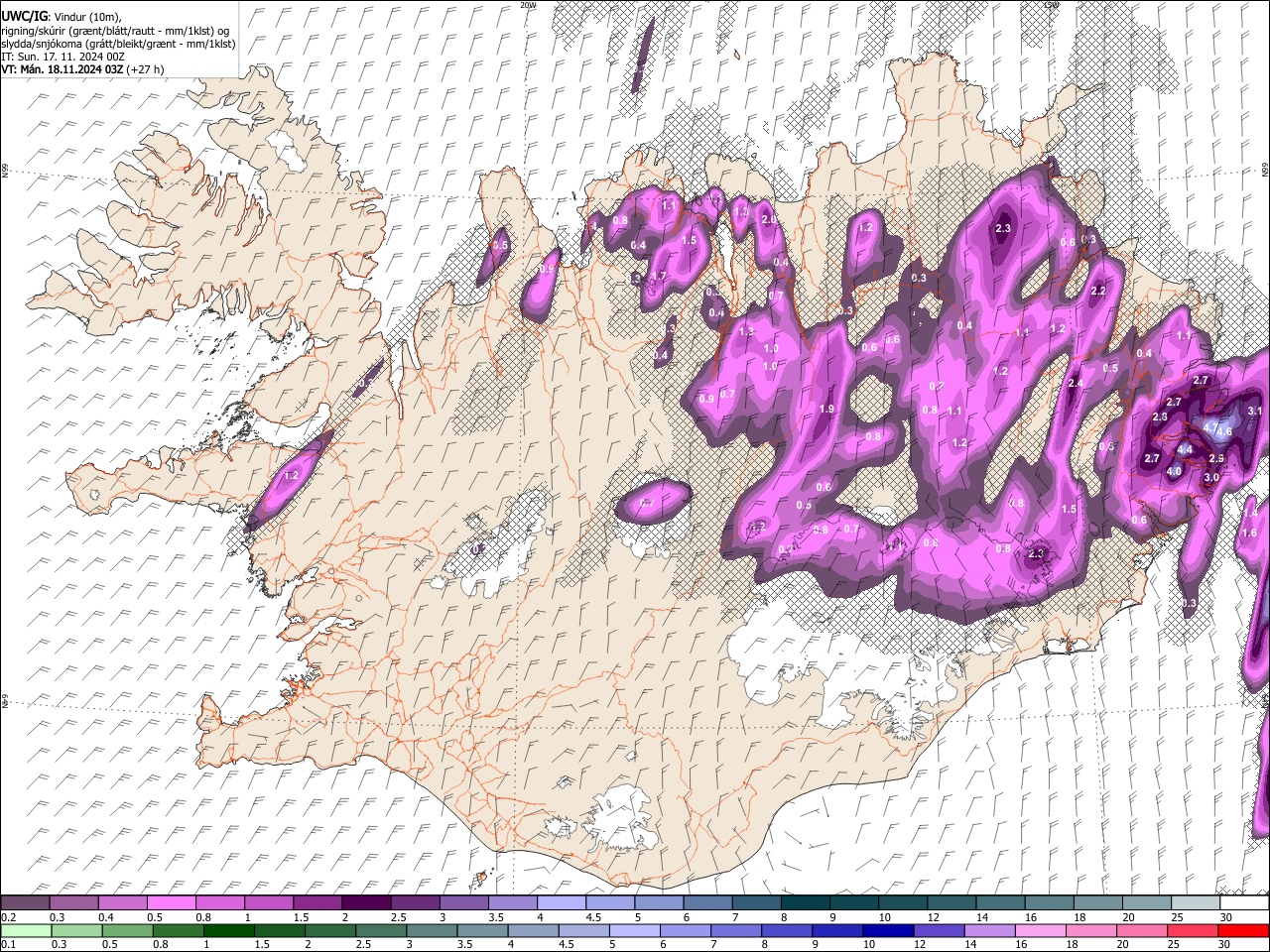This screenshot has width=1270, height=952.
Task: Select the 'slydda/snjókoma' snow description line
Action: pos(118,44)
